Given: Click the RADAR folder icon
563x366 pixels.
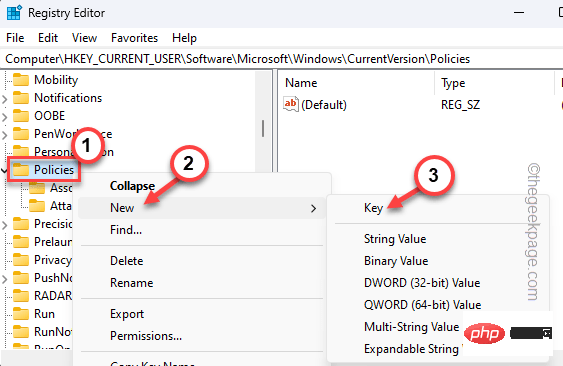Looking at the screenshot, I should (x=21, y=296).
